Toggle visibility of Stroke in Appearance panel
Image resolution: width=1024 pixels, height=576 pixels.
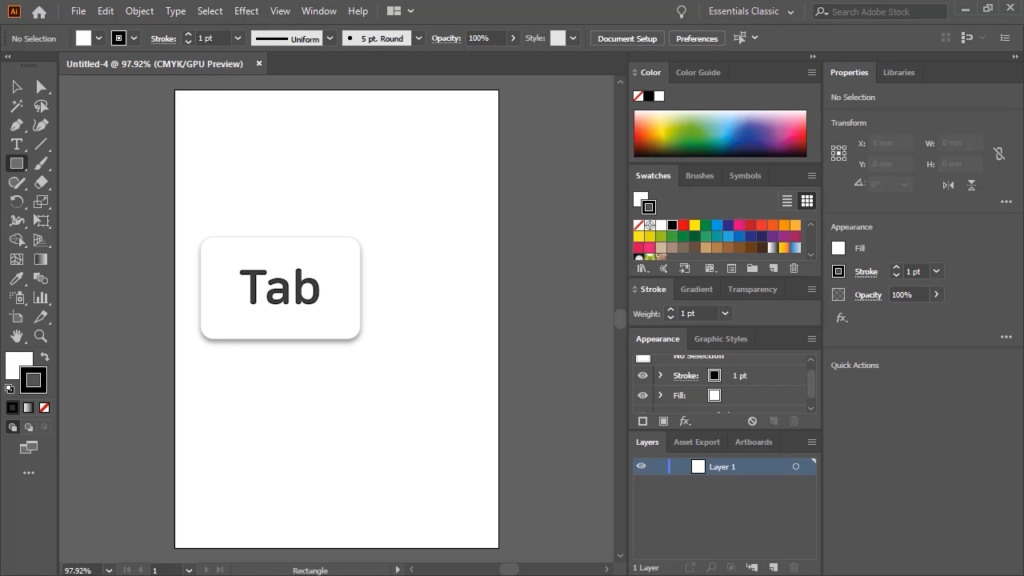click(x=642, y=376)
